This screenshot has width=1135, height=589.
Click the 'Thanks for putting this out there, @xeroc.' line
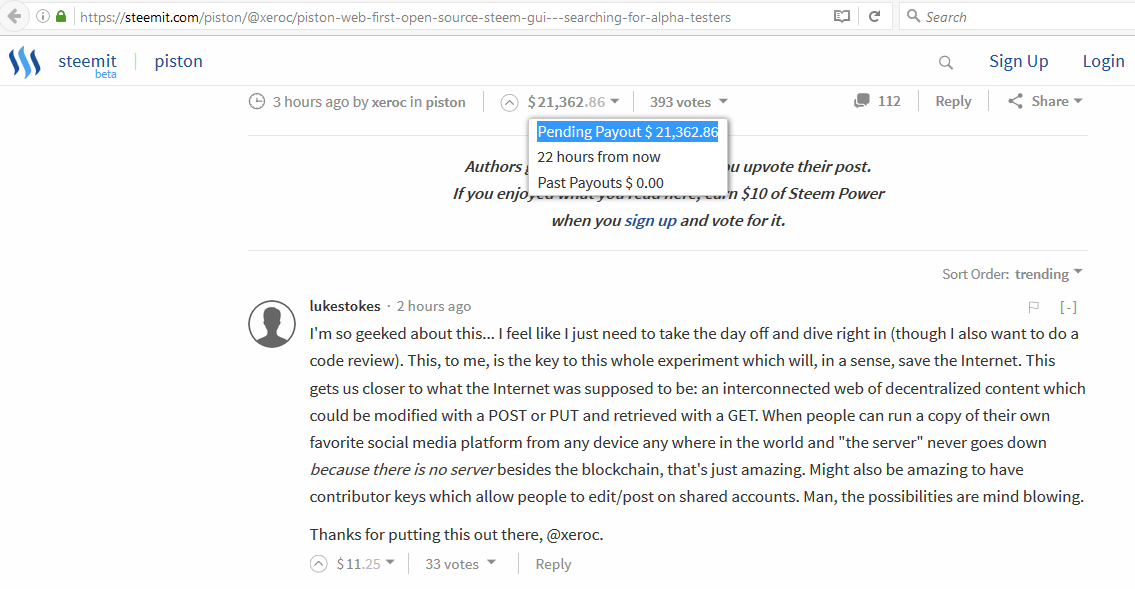456,535
